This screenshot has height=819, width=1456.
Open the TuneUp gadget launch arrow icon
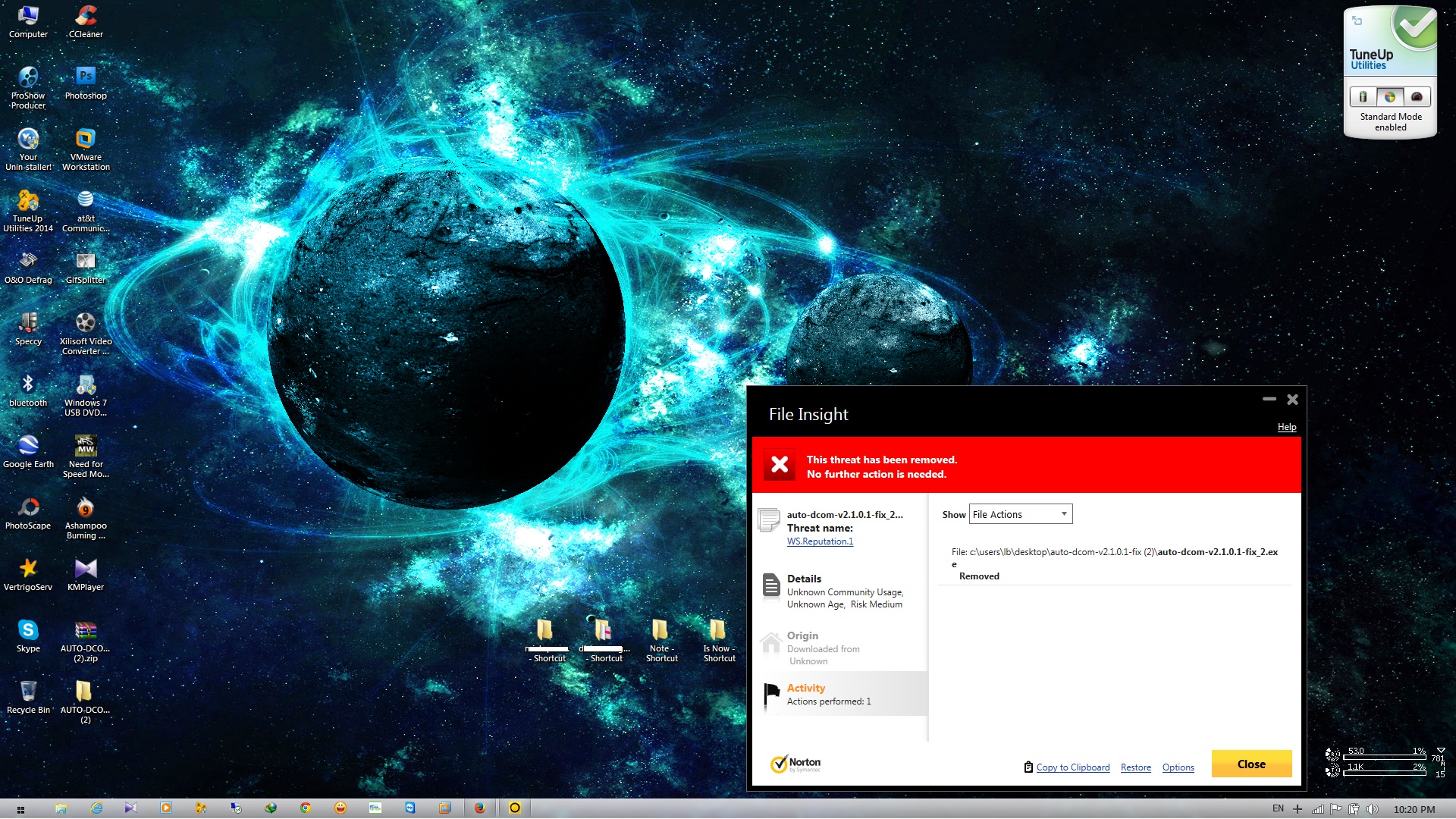tap(1357, 20)
